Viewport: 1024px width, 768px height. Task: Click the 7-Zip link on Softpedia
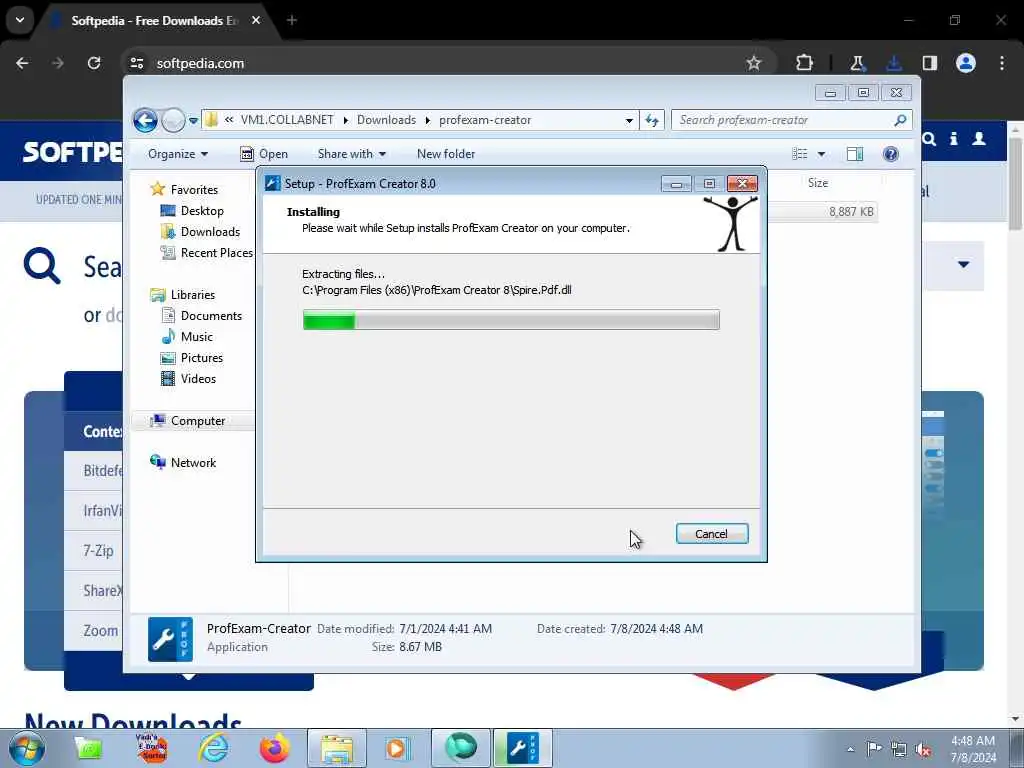(x=98, y=551)
